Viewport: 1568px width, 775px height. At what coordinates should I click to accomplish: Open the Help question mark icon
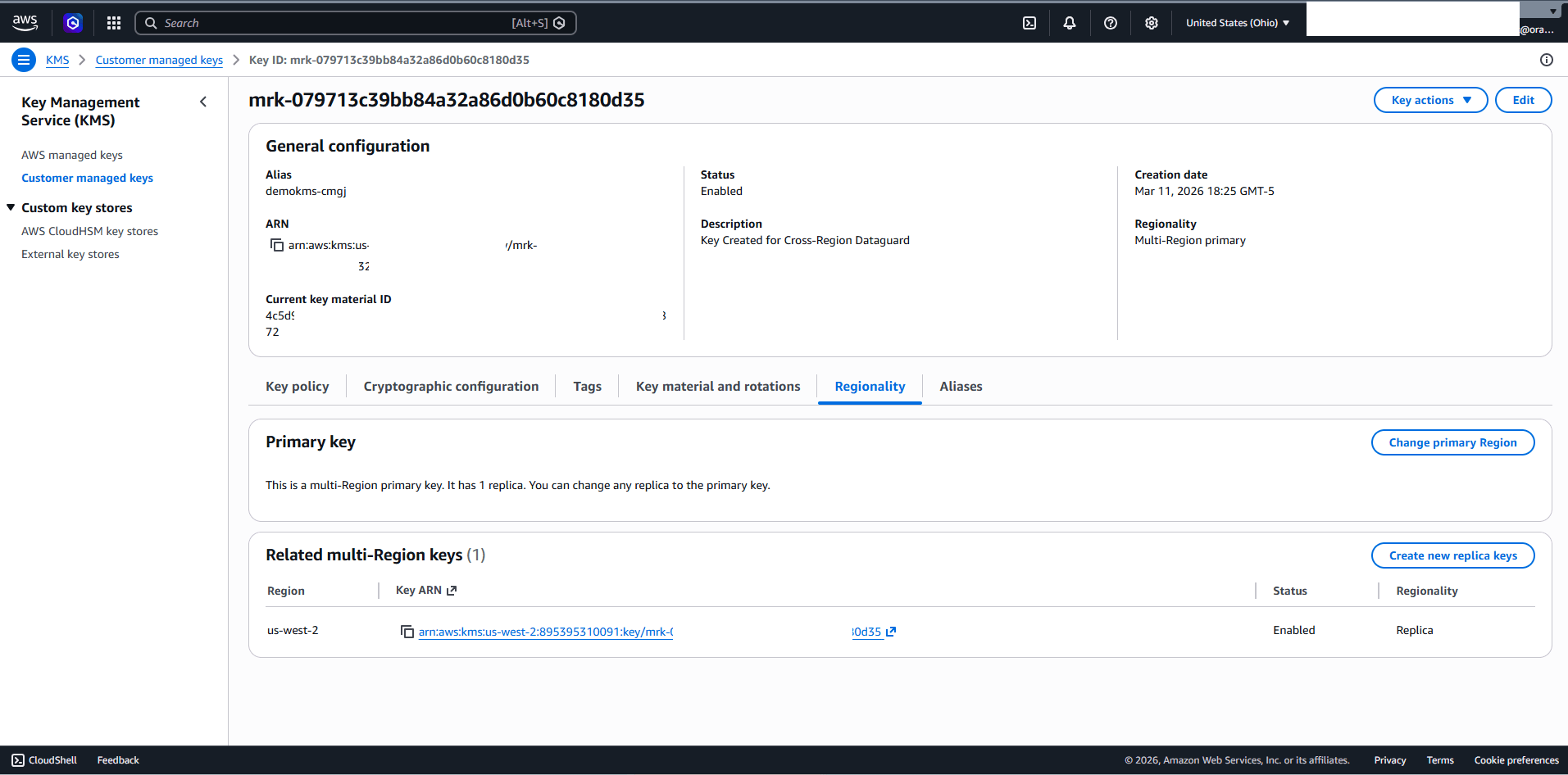[x=1110, y=22]
